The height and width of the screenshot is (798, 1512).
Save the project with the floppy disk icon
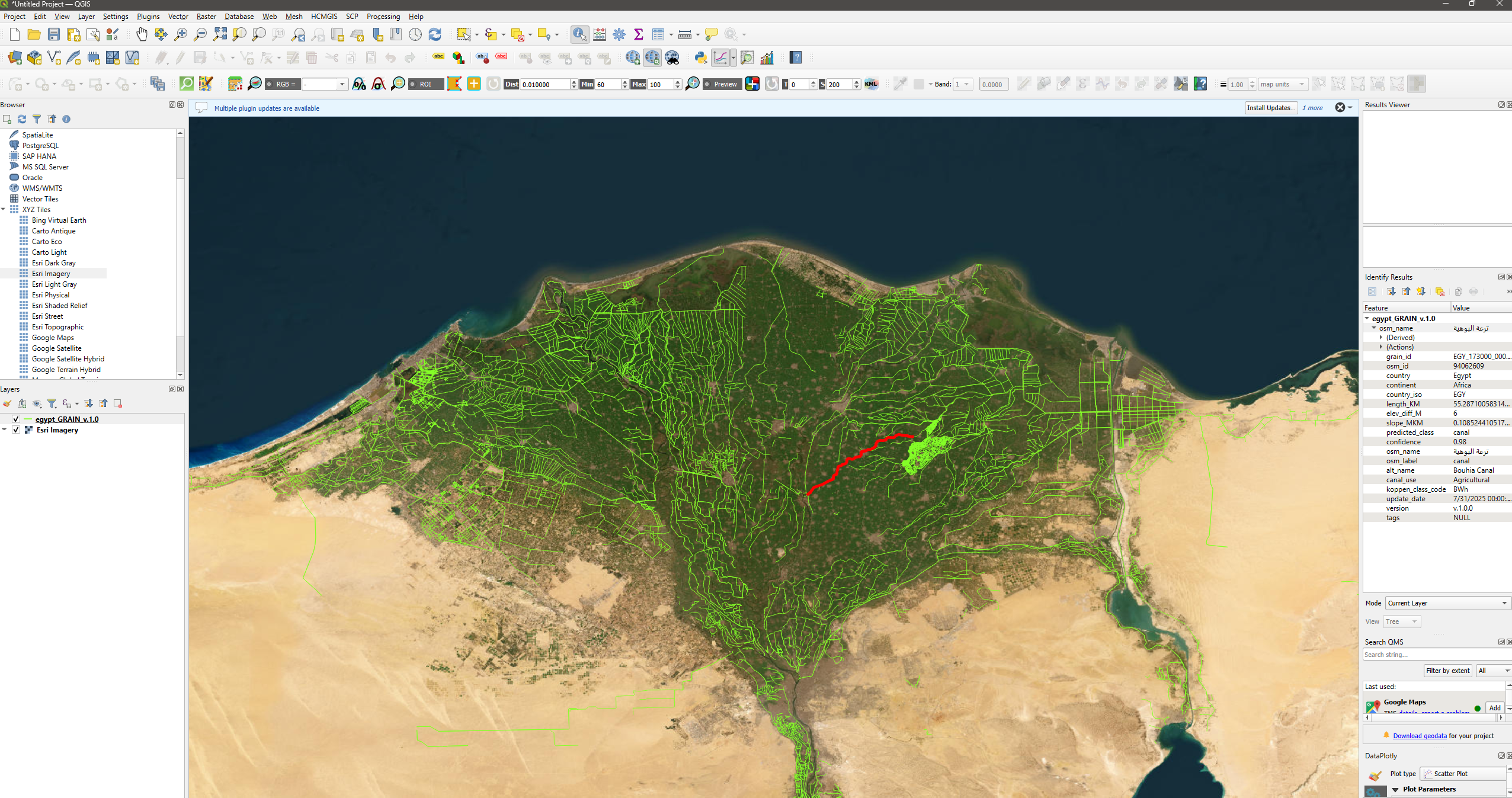pos(54,34)
